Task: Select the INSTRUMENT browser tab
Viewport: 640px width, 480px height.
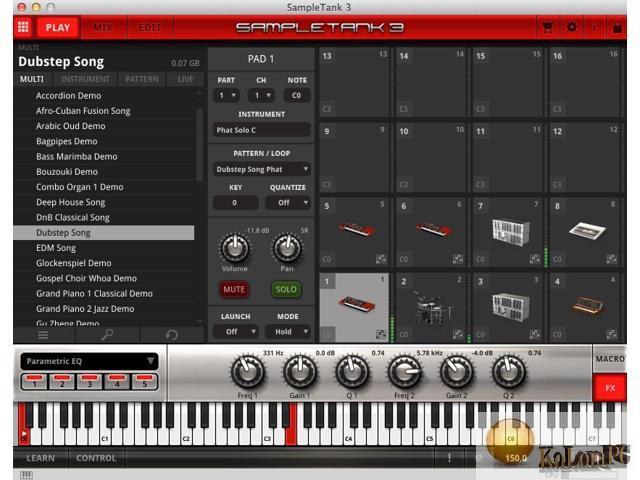Action: (x=85, y=79)
